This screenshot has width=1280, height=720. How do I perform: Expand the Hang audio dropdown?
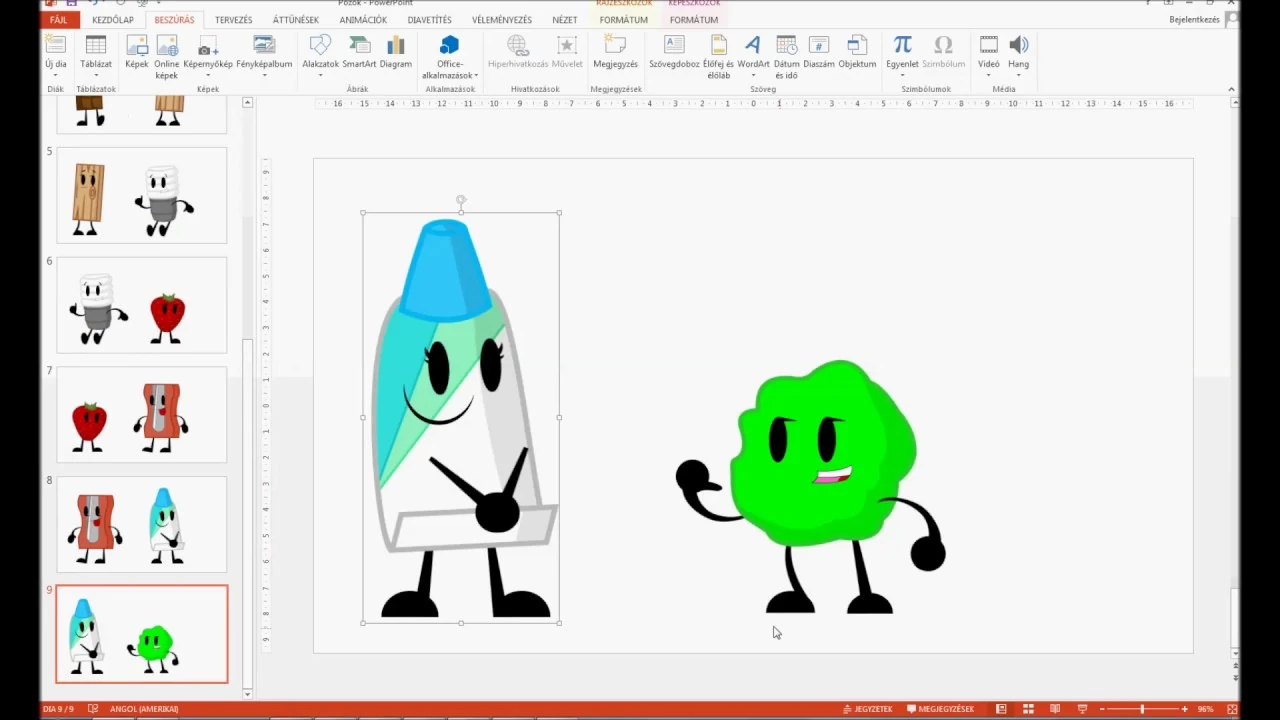point(1018,75)
